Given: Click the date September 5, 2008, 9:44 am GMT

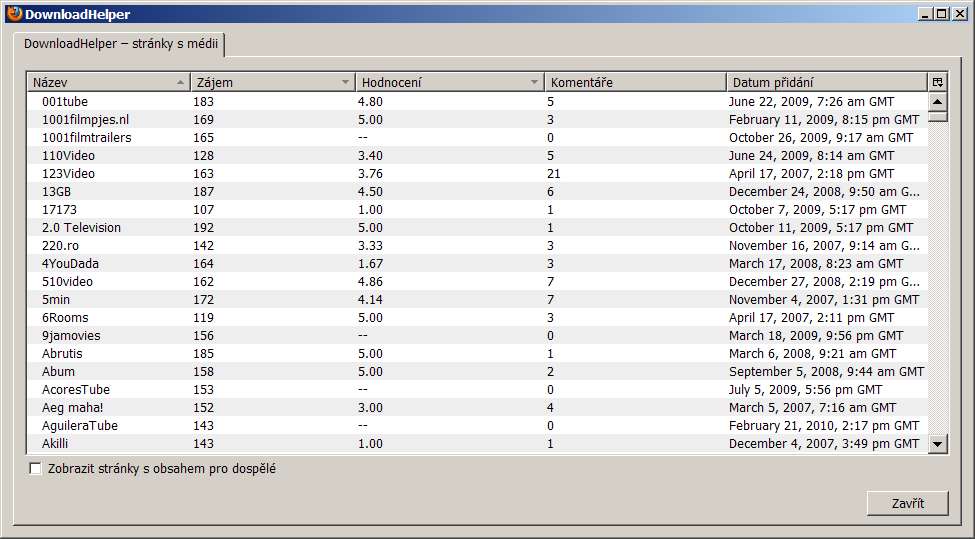Looking at the screenshot, I should 826,372.
